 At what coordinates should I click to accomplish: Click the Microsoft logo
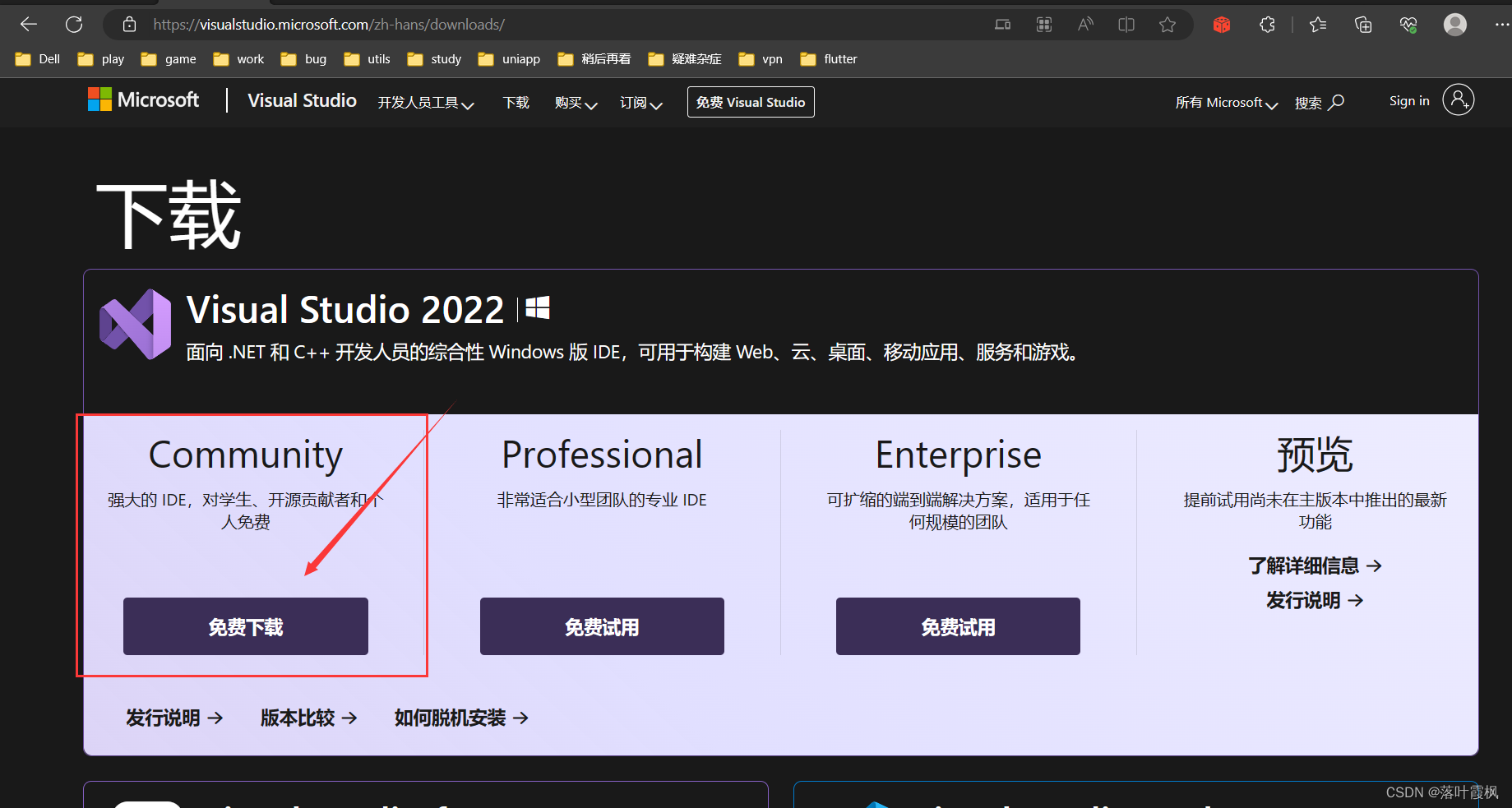143,99
